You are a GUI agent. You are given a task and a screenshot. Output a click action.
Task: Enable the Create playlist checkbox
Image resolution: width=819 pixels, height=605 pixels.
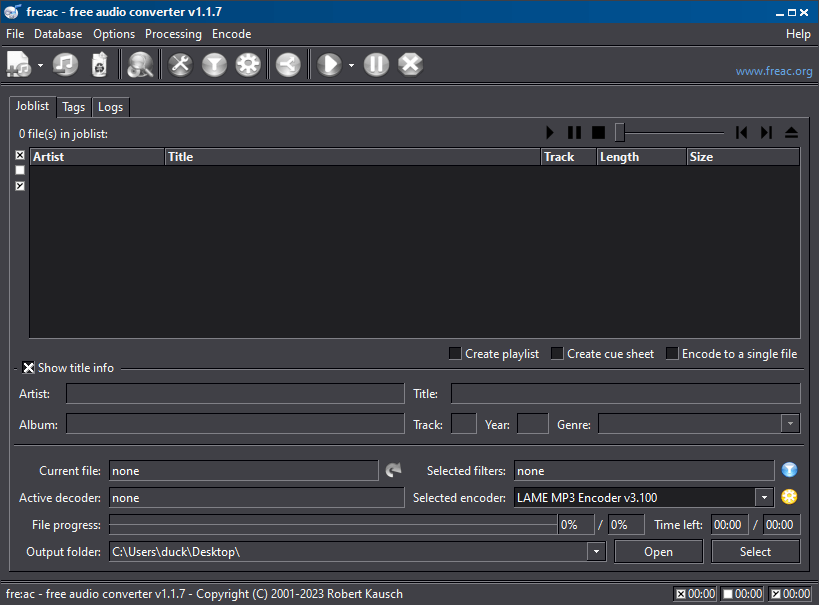(x=455, y=353)
